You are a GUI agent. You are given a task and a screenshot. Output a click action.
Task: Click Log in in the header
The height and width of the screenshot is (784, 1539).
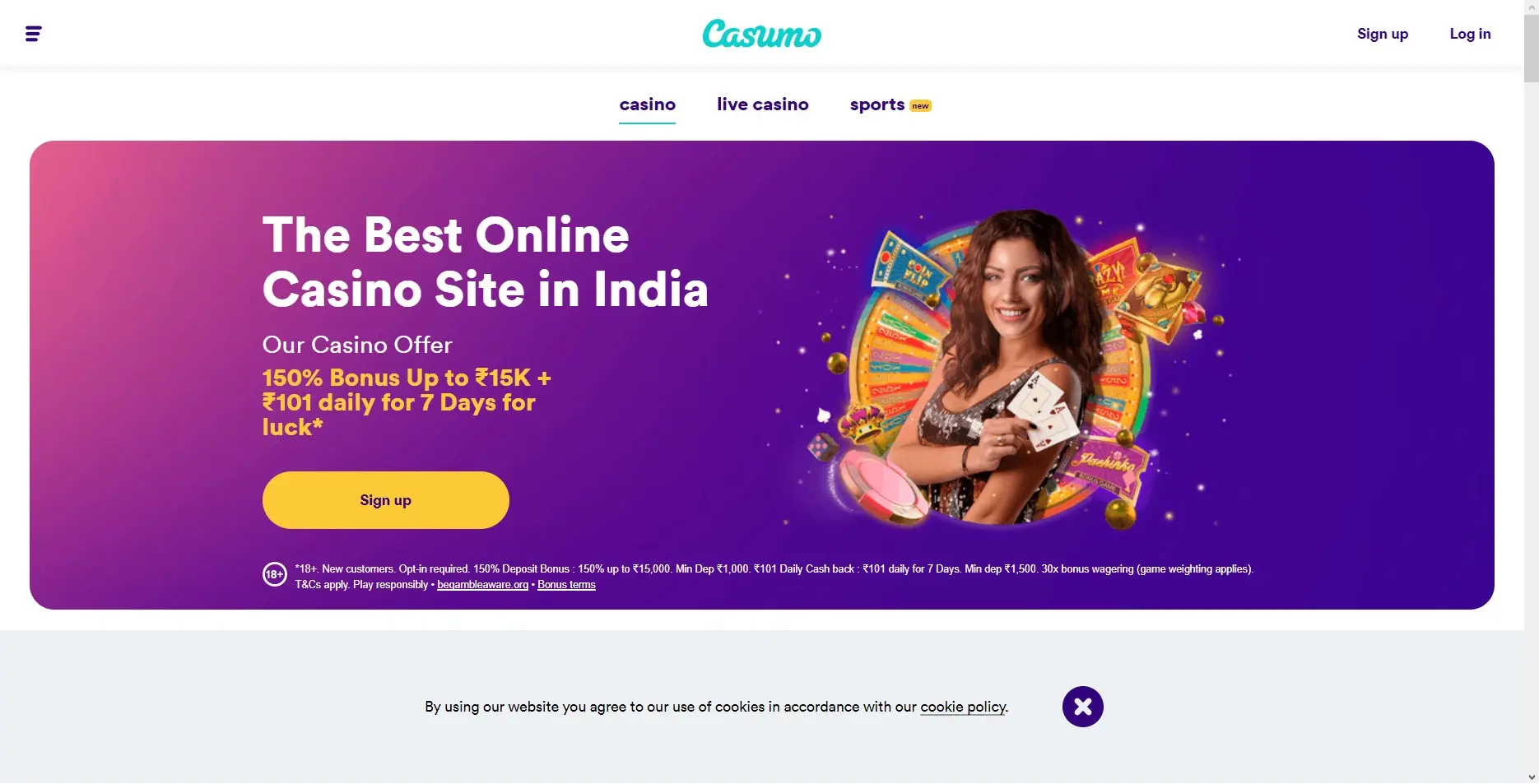(x=1470, y=34)
